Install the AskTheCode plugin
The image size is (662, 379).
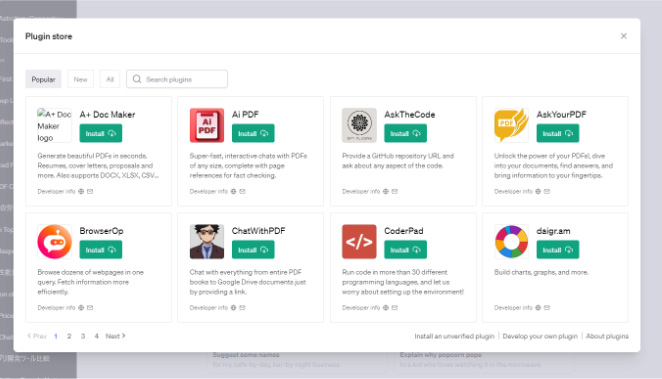405,133
